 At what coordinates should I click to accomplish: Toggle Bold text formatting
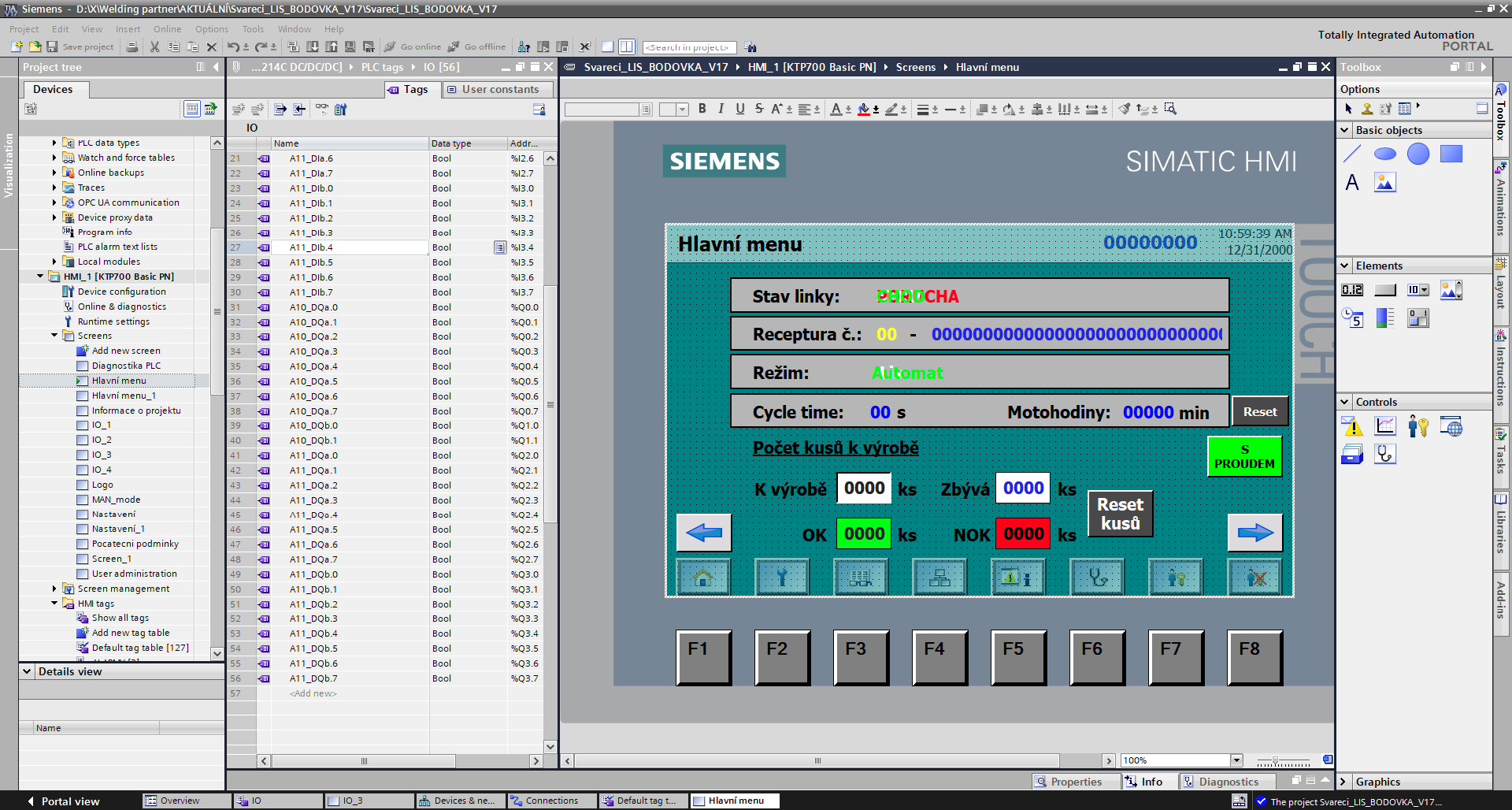[x=702, y=109]
